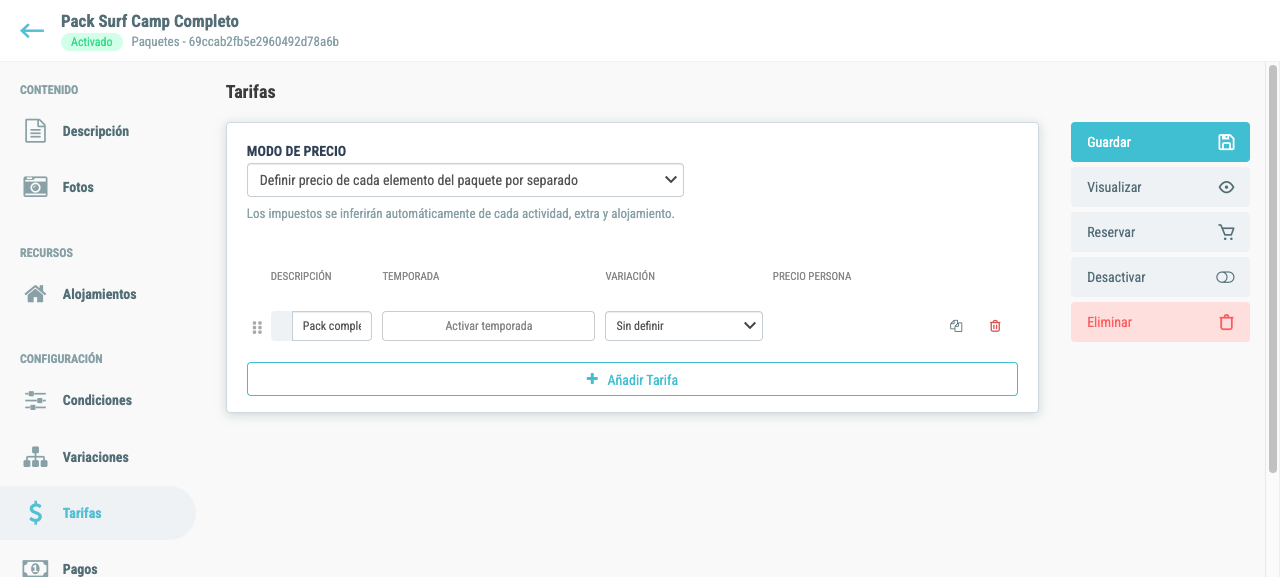Click the Activar temporada field
Screen dimensions: 1280x577
point(488,326)
